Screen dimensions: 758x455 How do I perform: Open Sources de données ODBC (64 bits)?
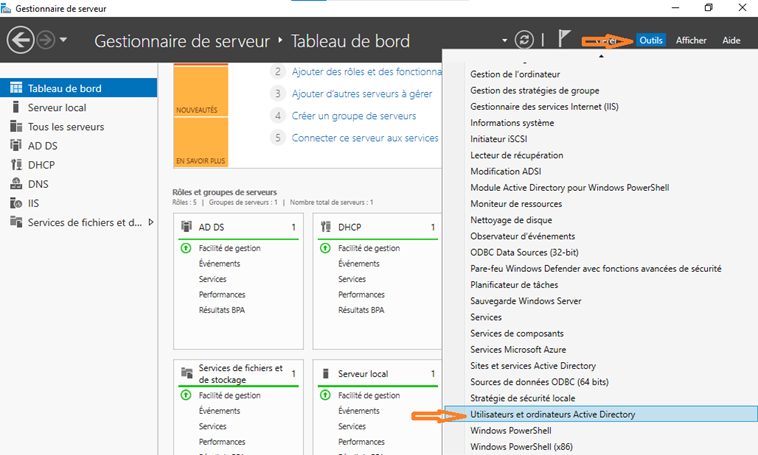point(539,382)
